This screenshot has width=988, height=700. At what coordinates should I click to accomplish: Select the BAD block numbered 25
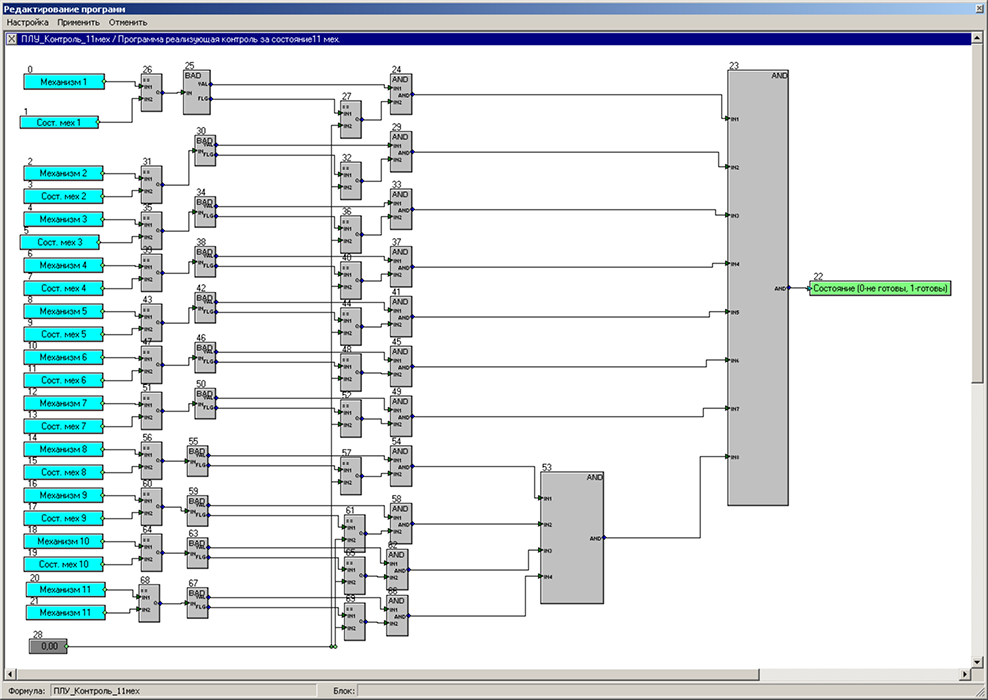[x=197, y=92]
